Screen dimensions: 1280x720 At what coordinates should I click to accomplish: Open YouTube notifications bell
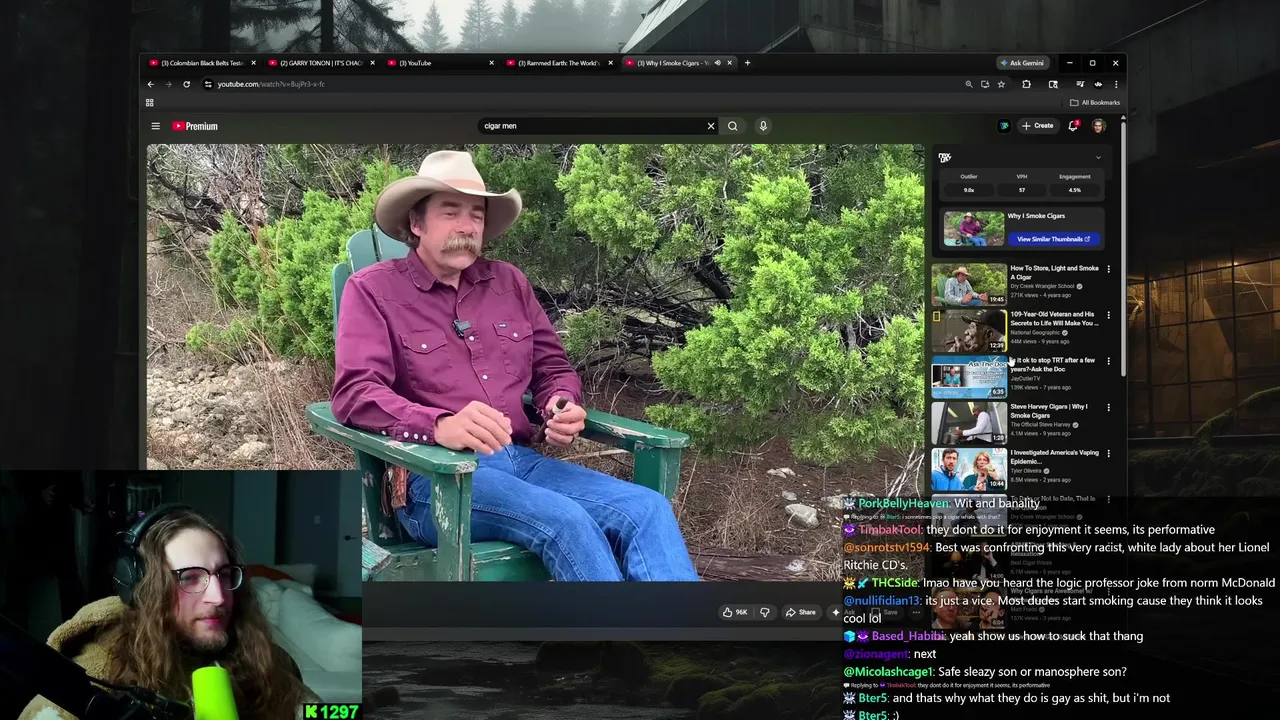click(x=1073, y=126)
